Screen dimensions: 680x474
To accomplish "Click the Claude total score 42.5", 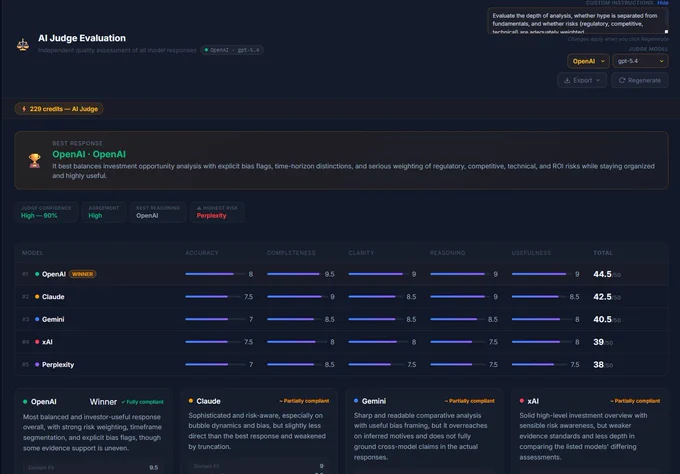I will pos(602,297).
